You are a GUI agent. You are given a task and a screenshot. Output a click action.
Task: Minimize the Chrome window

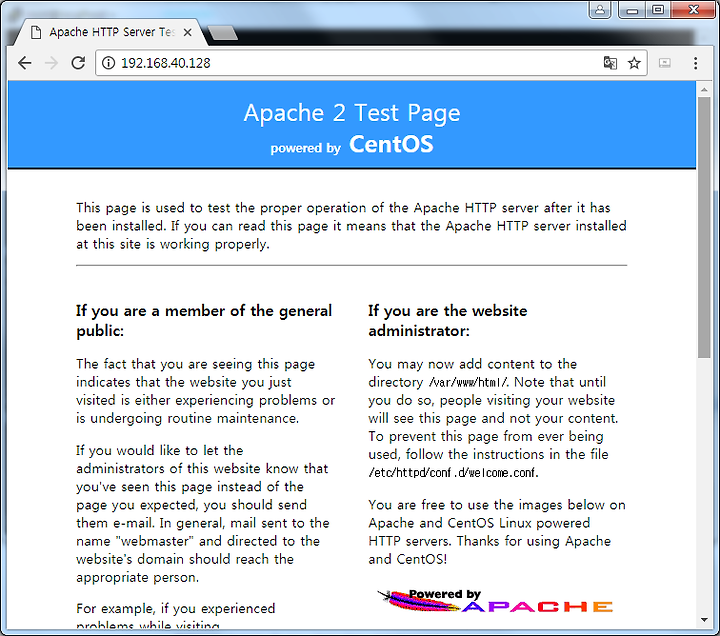(x=632, y=10)
